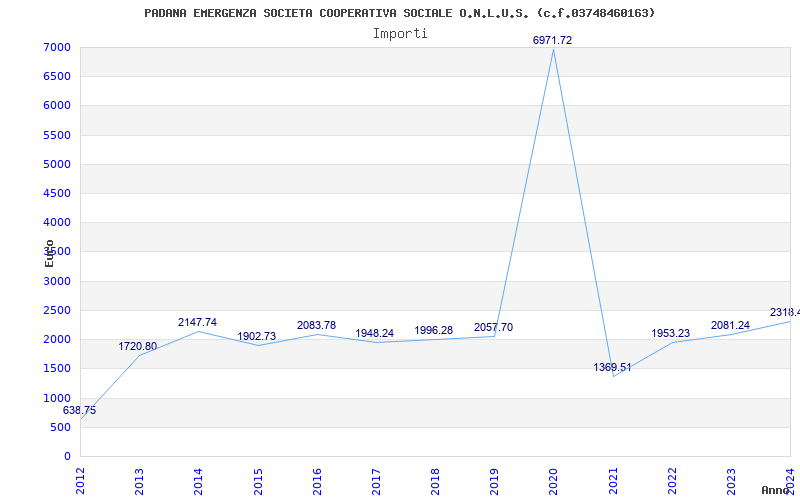
Task: Select the 1996.28 data label
Action: (434, 331)
